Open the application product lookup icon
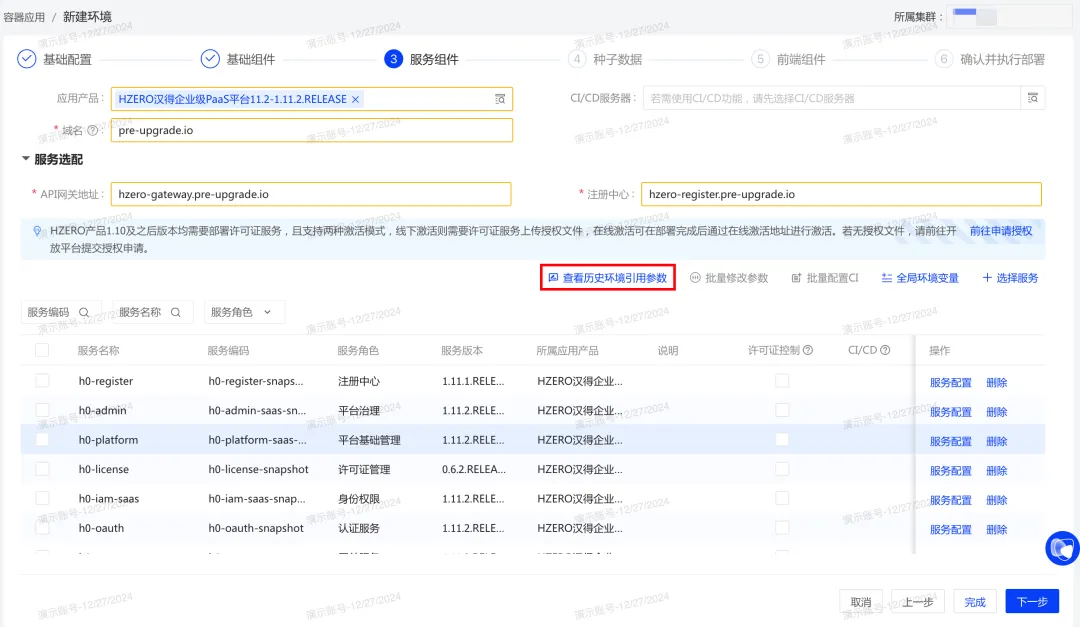 [x=500, y=99]
